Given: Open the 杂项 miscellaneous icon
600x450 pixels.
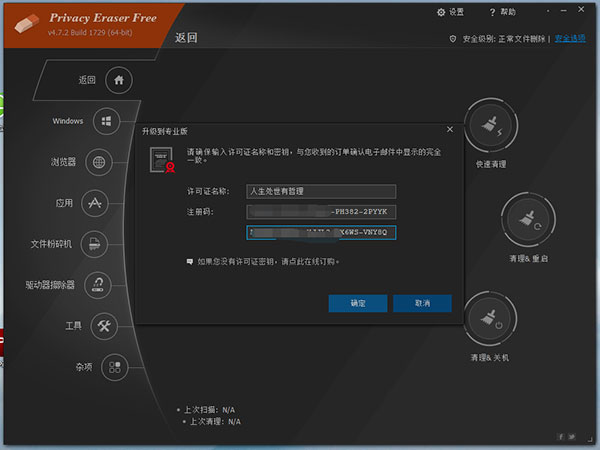Looking at the screenshot, I should (114, 367).
